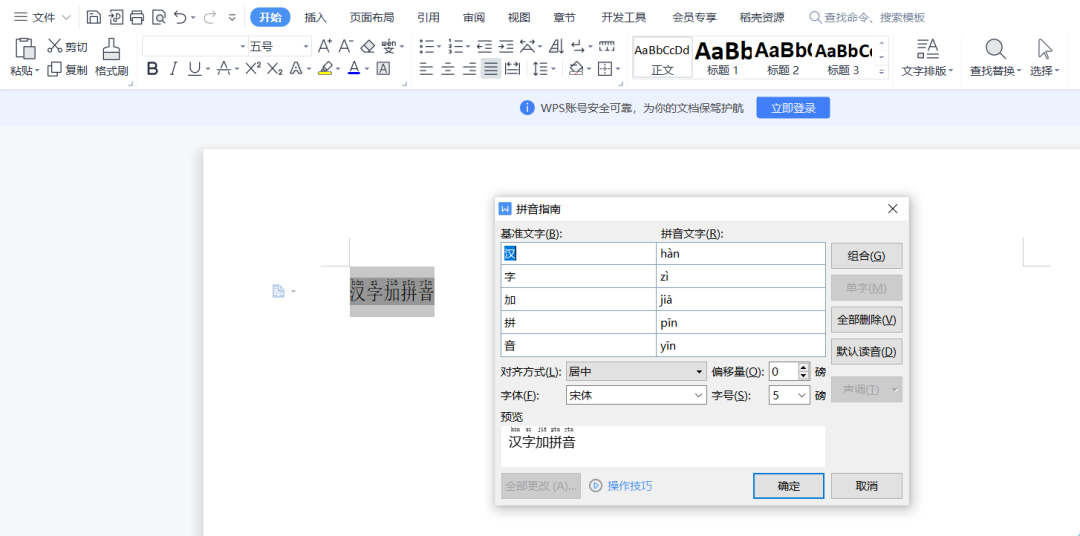The image size is (1080, 536).
Task: Click the Increase indent icon
Action: point(506,47)
